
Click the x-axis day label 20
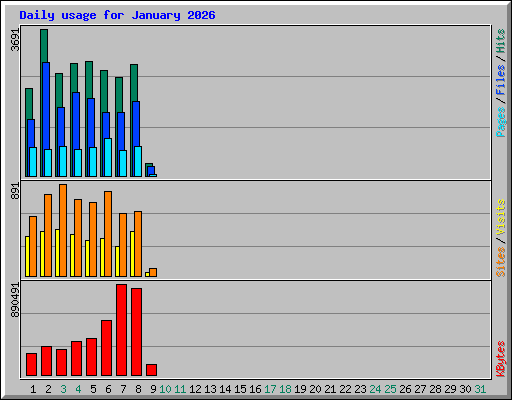click(315, 389)
